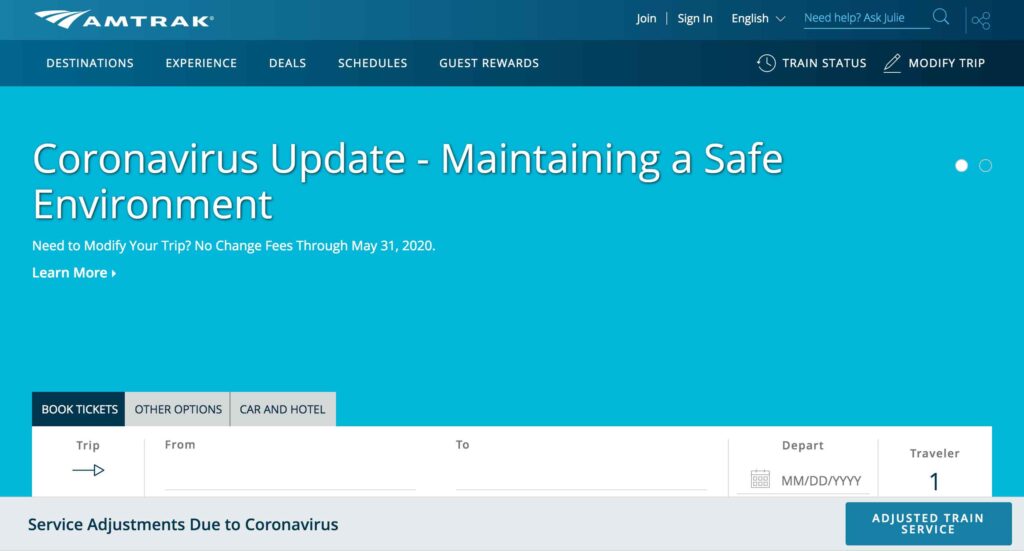Switch to the second carousel slide dot
Image resolution: width=1024 pixels, height=551 pixels.
[985, 166]
